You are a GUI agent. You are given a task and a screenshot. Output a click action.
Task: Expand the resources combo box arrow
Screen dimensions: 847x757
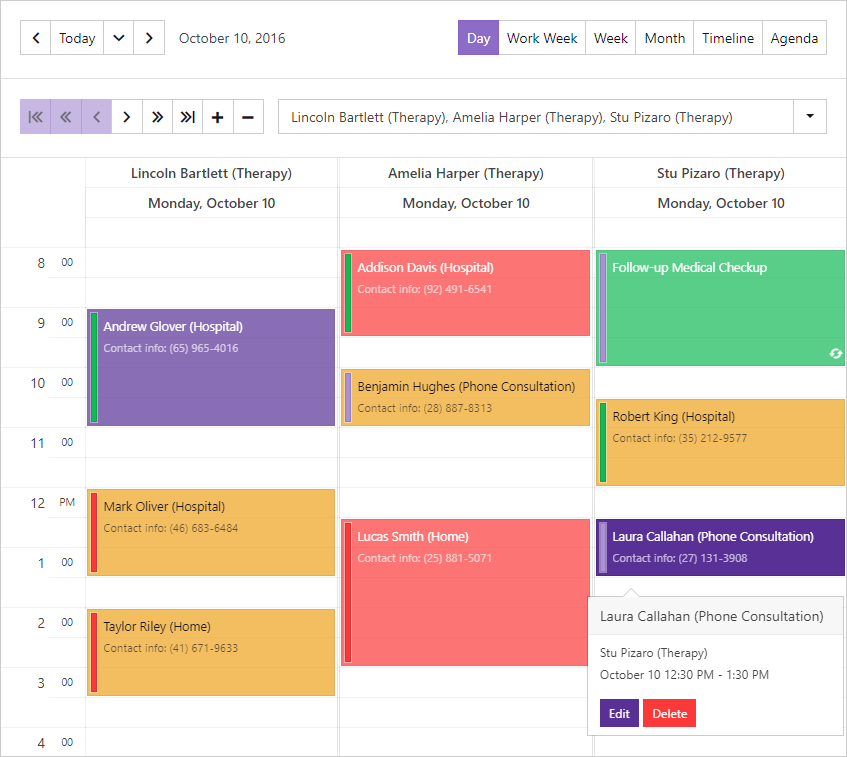pyautogui.click(x=810, y=116)
